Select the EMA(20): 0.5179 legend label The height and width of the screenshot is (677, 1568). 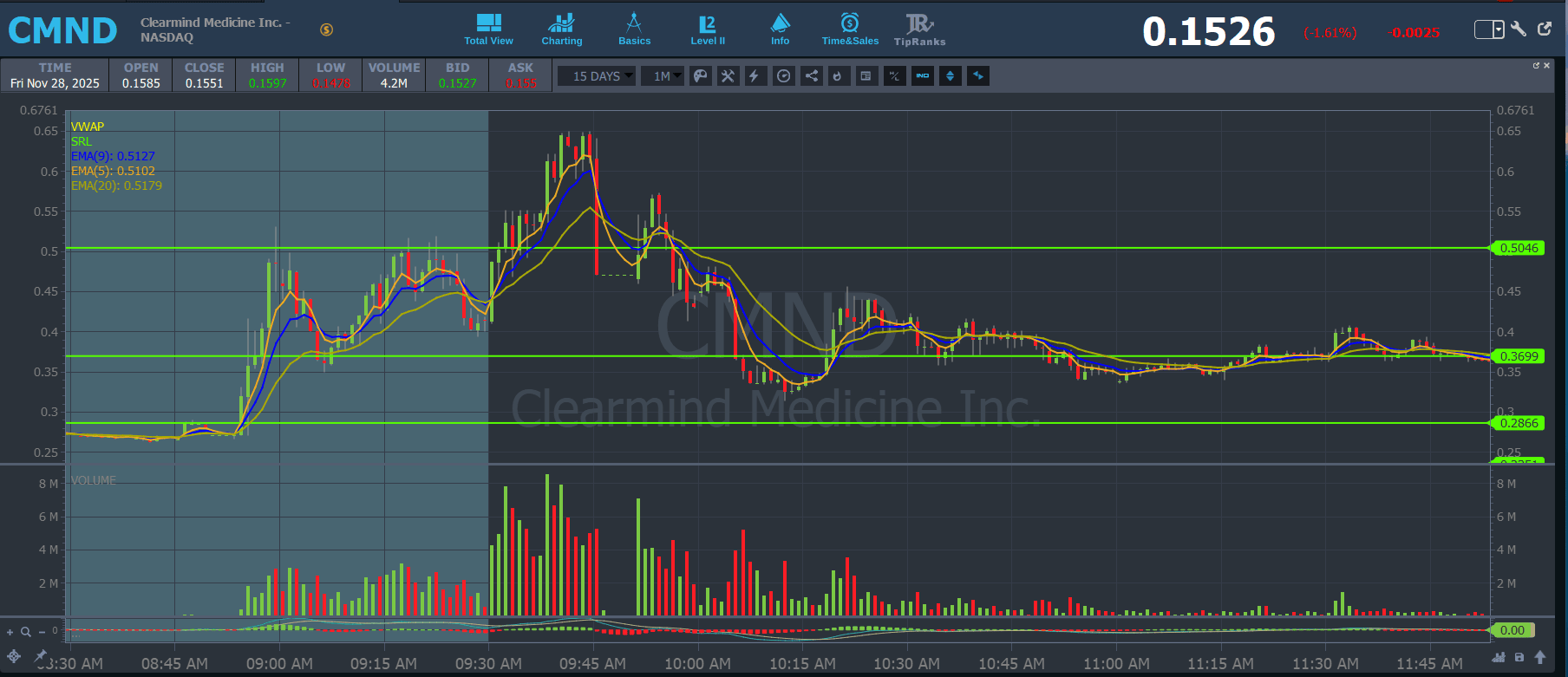pyautogui.click(x=116, y=186)
